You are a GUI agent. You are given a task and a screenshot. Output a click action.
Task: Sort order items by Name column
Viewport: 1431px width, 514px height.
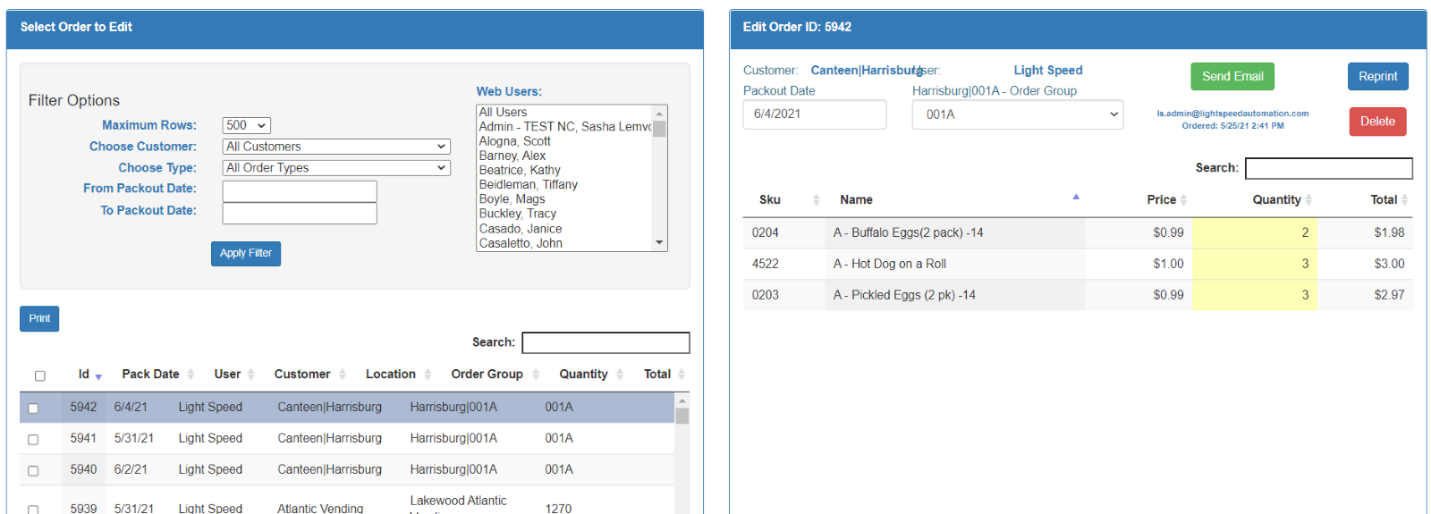pos(955,200)
